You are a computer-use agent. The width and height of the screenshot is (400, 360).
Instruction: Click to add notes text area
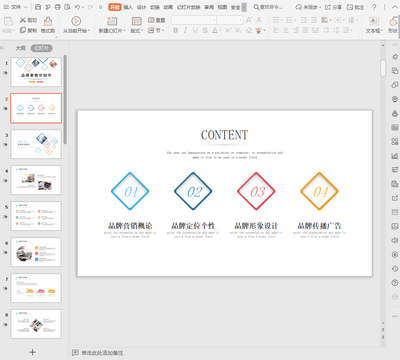pos(102,353)
